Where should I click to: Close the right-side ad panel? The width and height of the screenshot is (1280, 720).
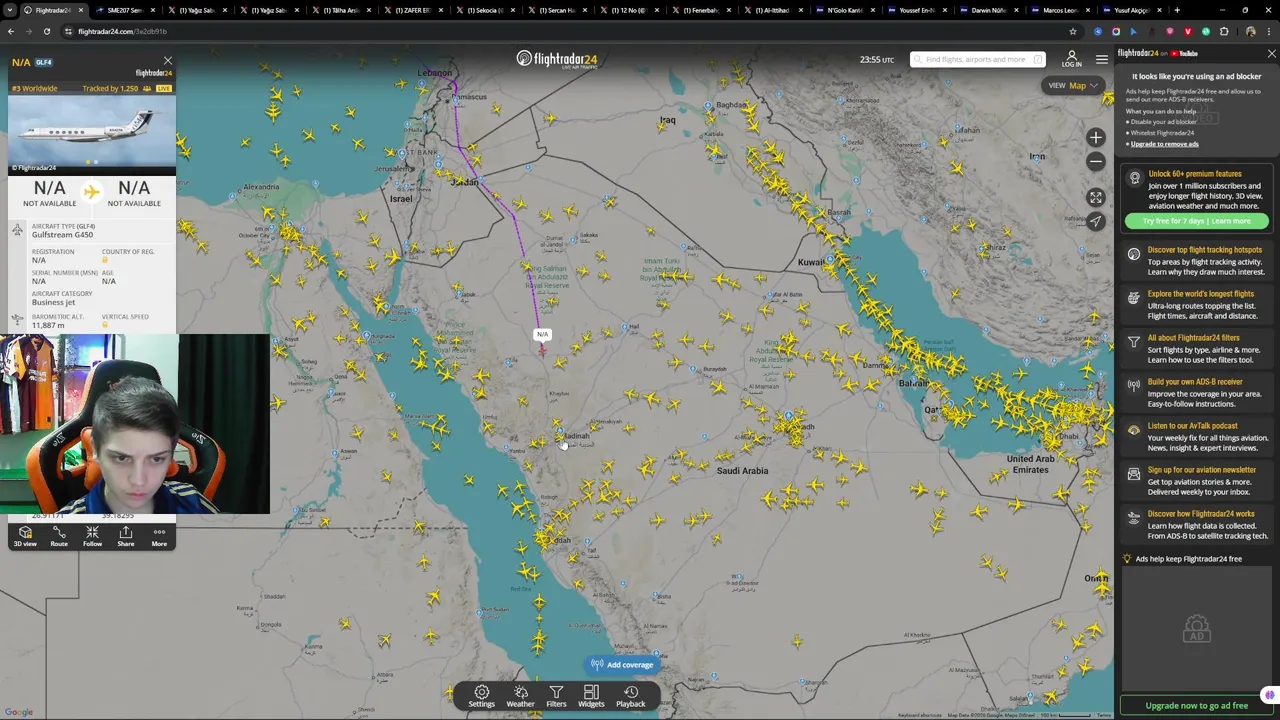(1271, 54)
